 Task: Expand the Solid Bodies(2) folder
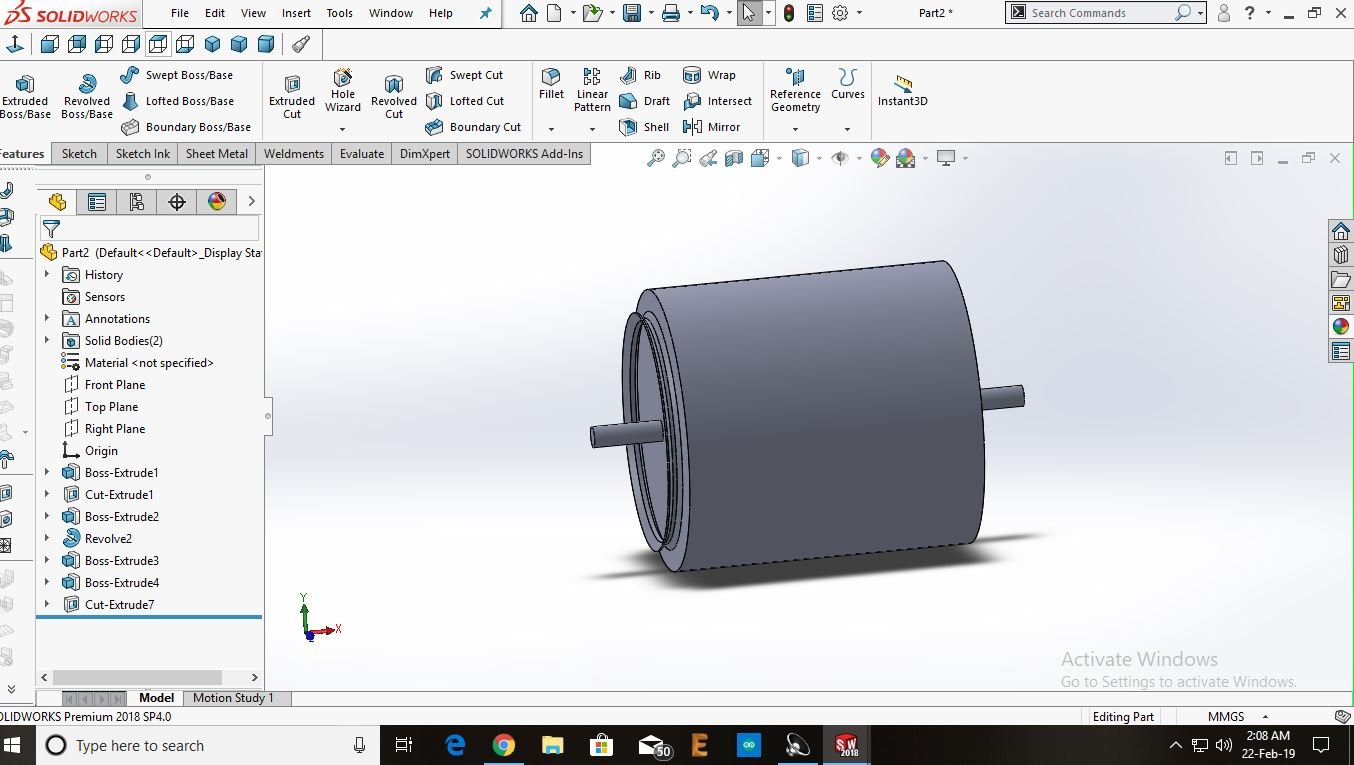click(x=46, y=340)
